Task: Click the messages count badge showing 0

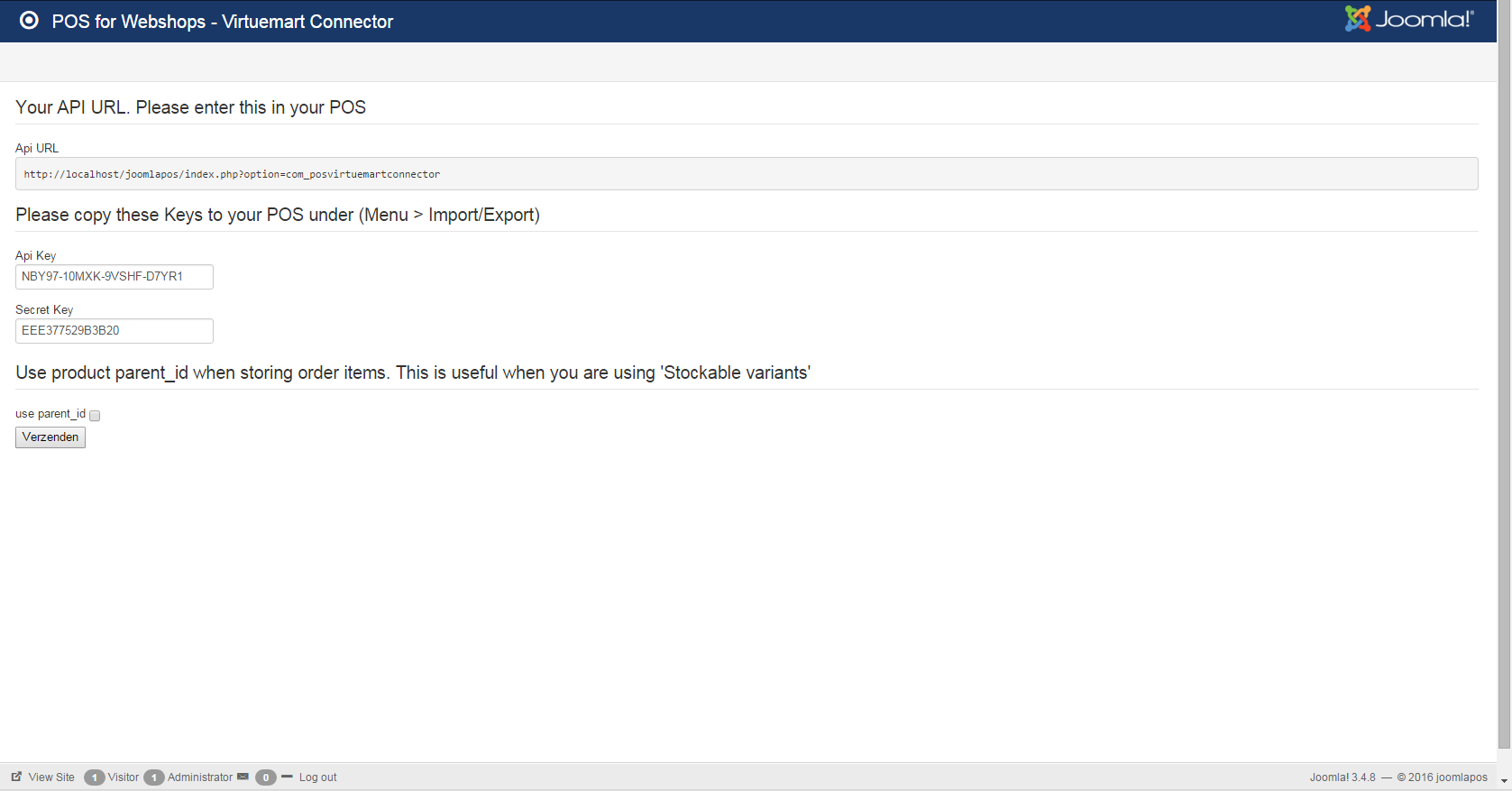Action: point(265,777)
